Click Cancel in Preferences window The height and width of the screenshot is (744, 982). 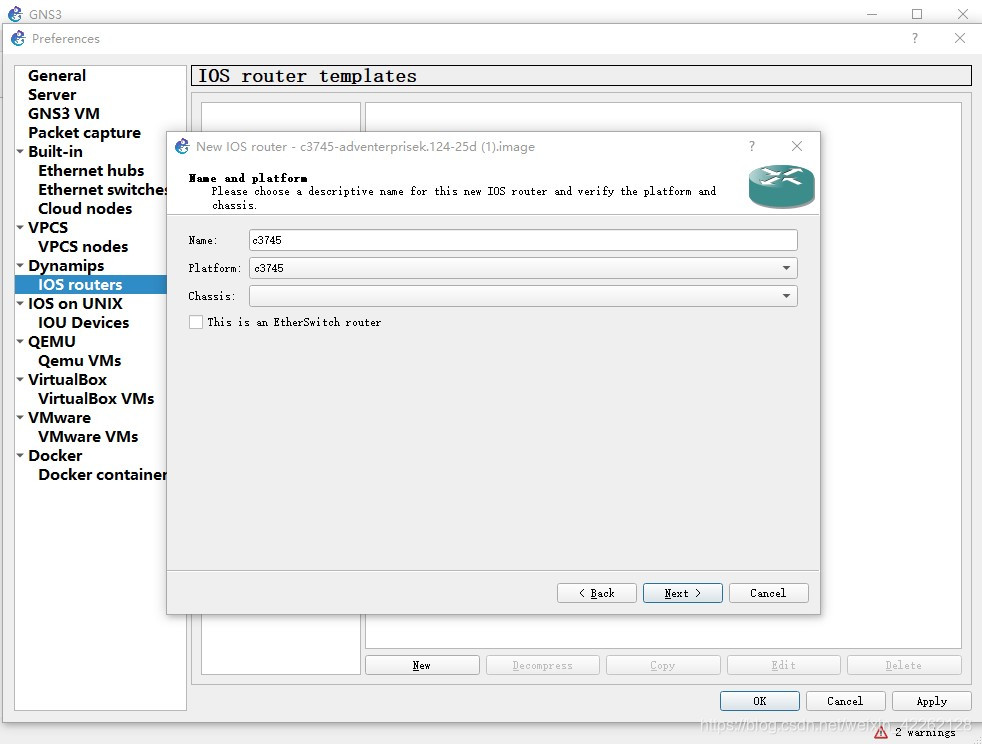point(845,701)
